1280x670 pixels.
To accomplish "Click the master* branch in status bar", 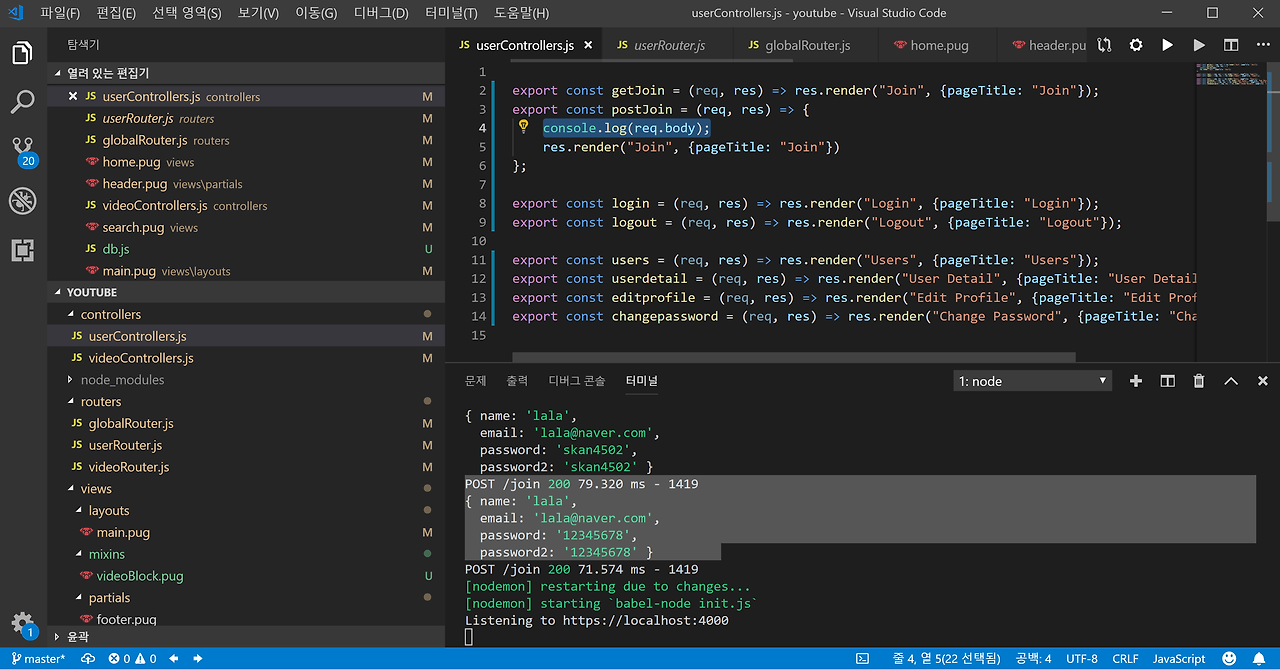I will click(x=38, y=659).
